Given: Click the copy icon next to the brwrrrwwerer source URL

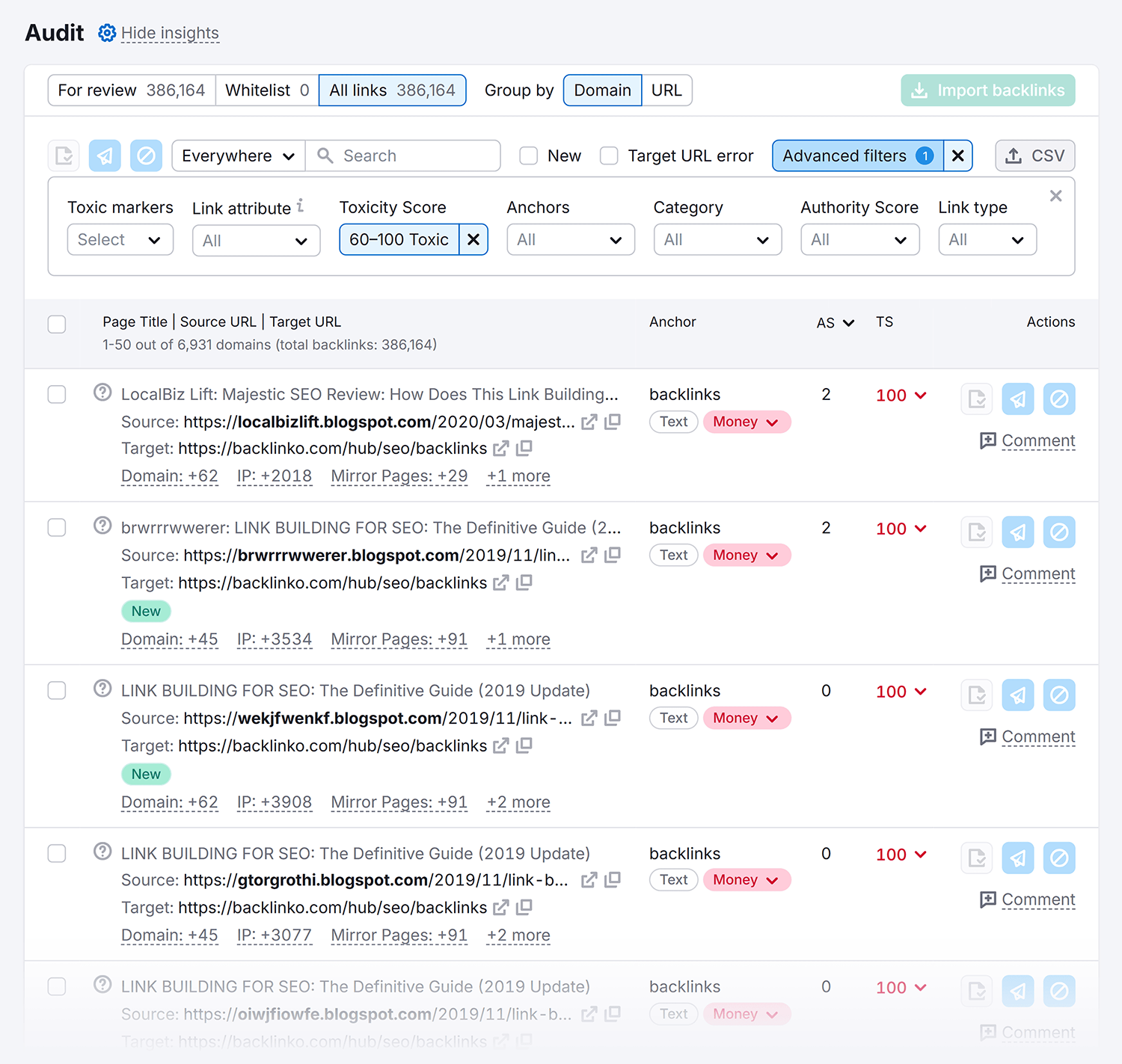Looking at the screenshot, I should [613, 555].
